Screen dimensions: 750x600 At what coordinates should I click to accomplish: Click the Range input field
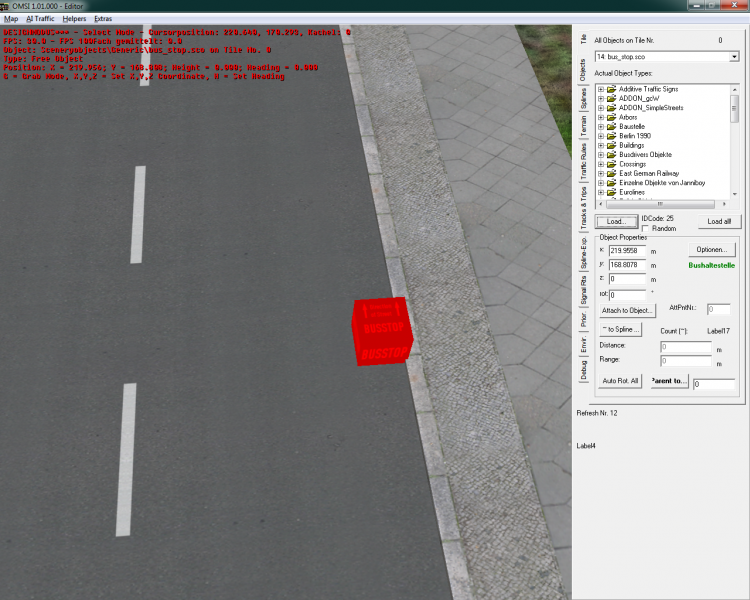pos(685,361)
